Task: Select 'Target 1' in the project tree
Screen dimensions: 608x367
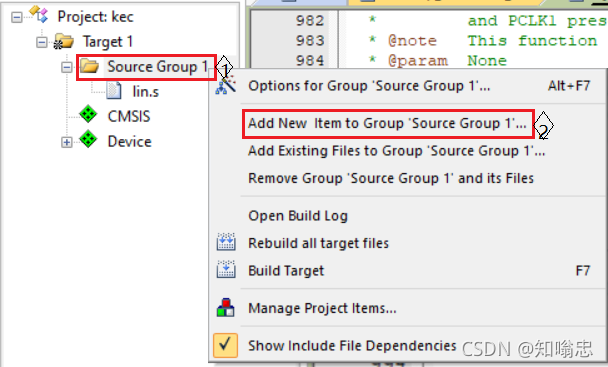Action: [108, 42]
